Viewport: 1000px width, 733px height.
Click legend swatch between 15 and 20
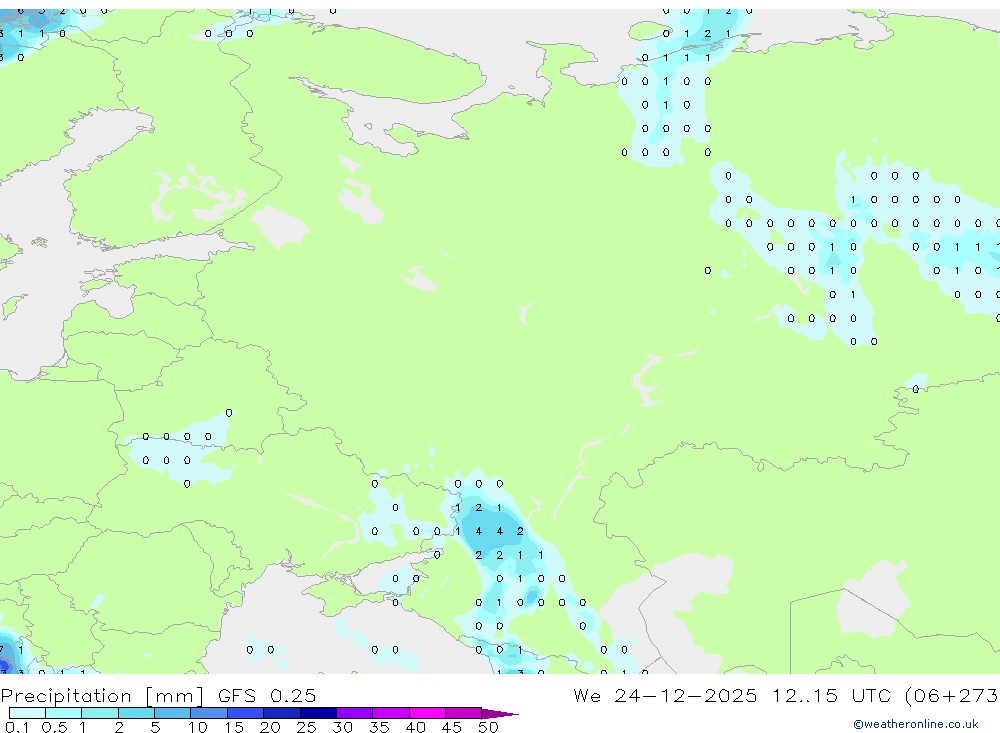[x=246, y=713]
